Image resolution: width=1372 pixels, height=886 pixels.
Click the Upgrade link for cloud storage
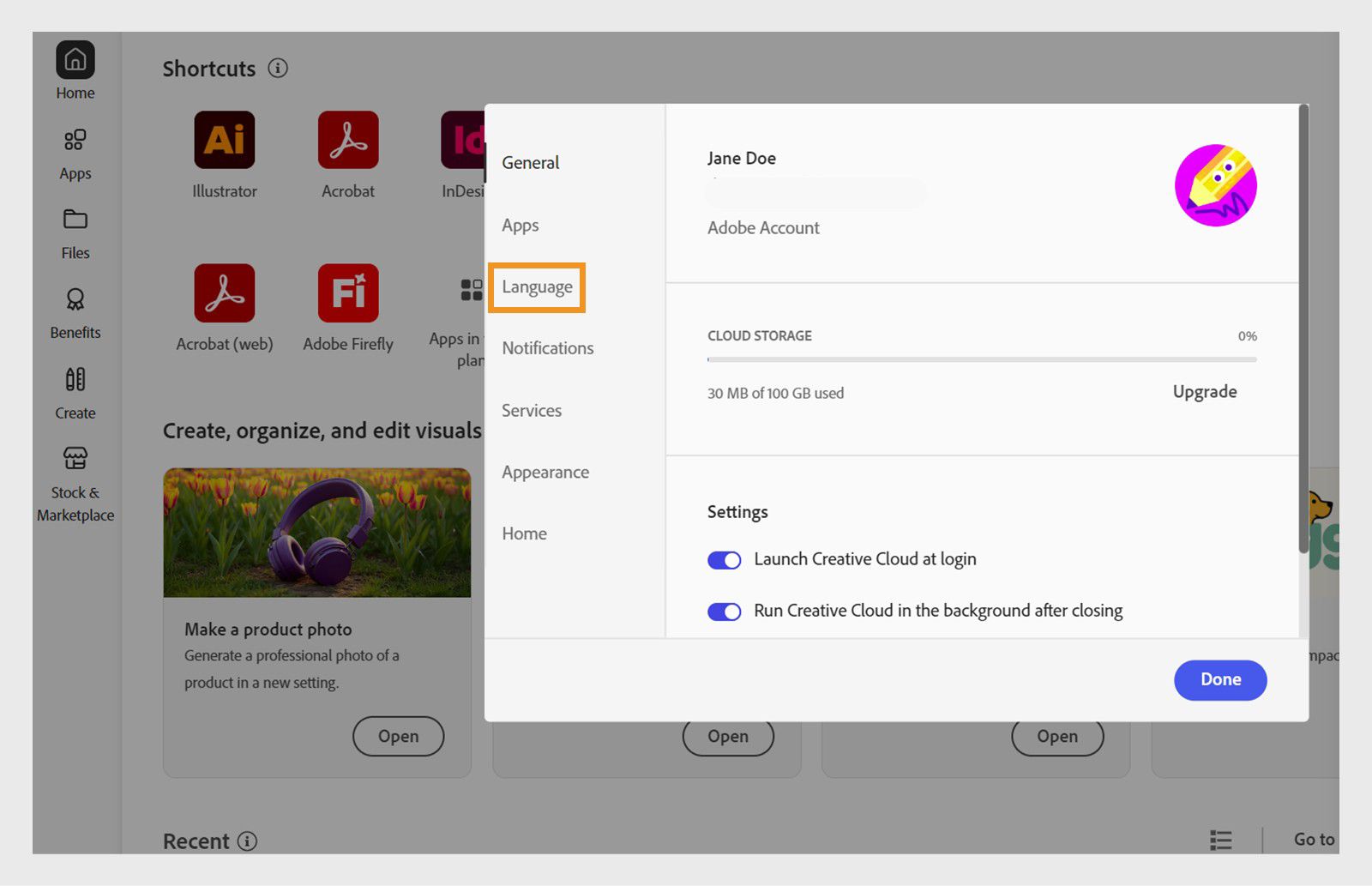1204,392
